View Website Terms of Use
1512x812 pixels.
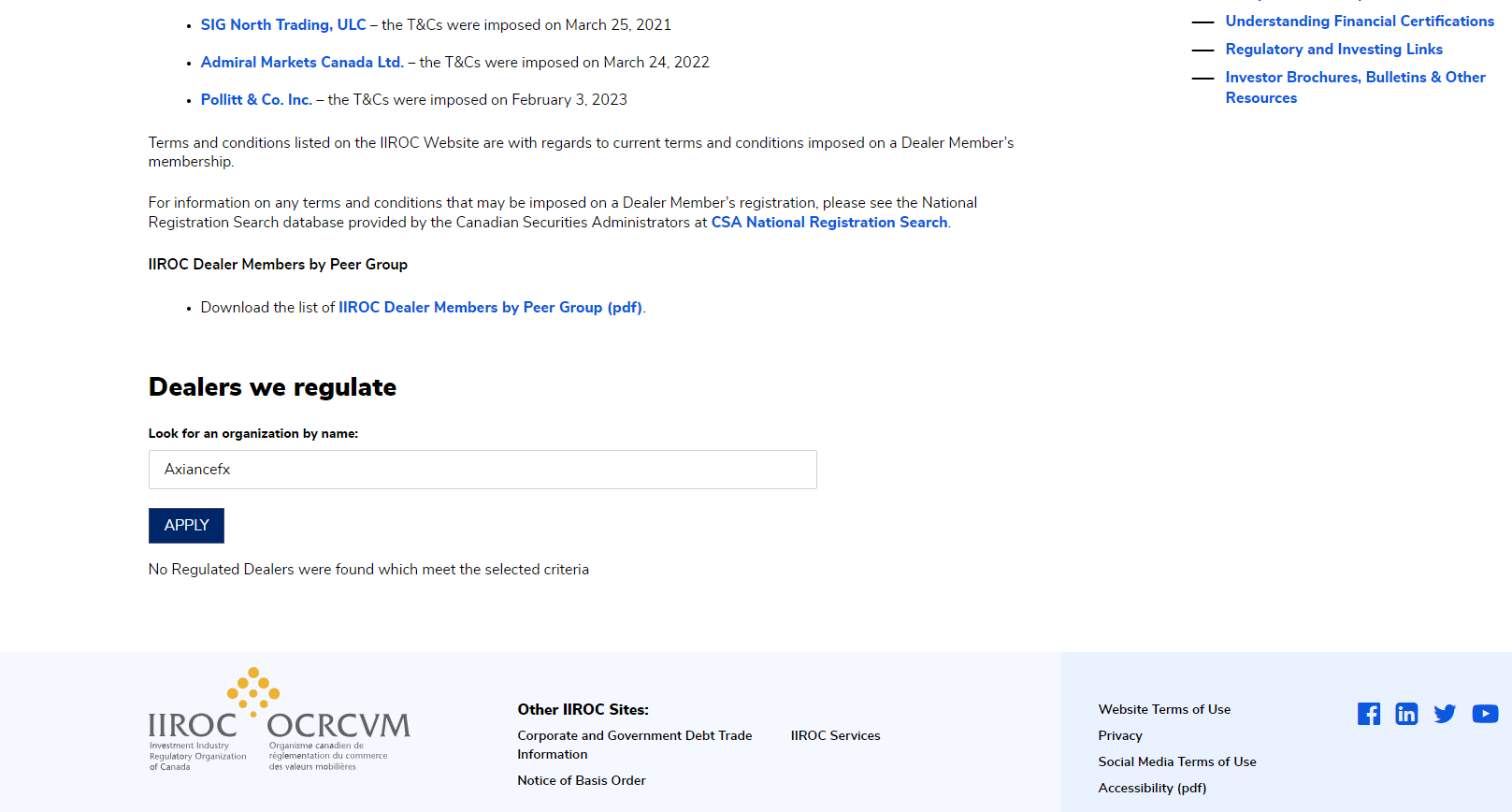pyautogui.click(x=1164, y=710)
